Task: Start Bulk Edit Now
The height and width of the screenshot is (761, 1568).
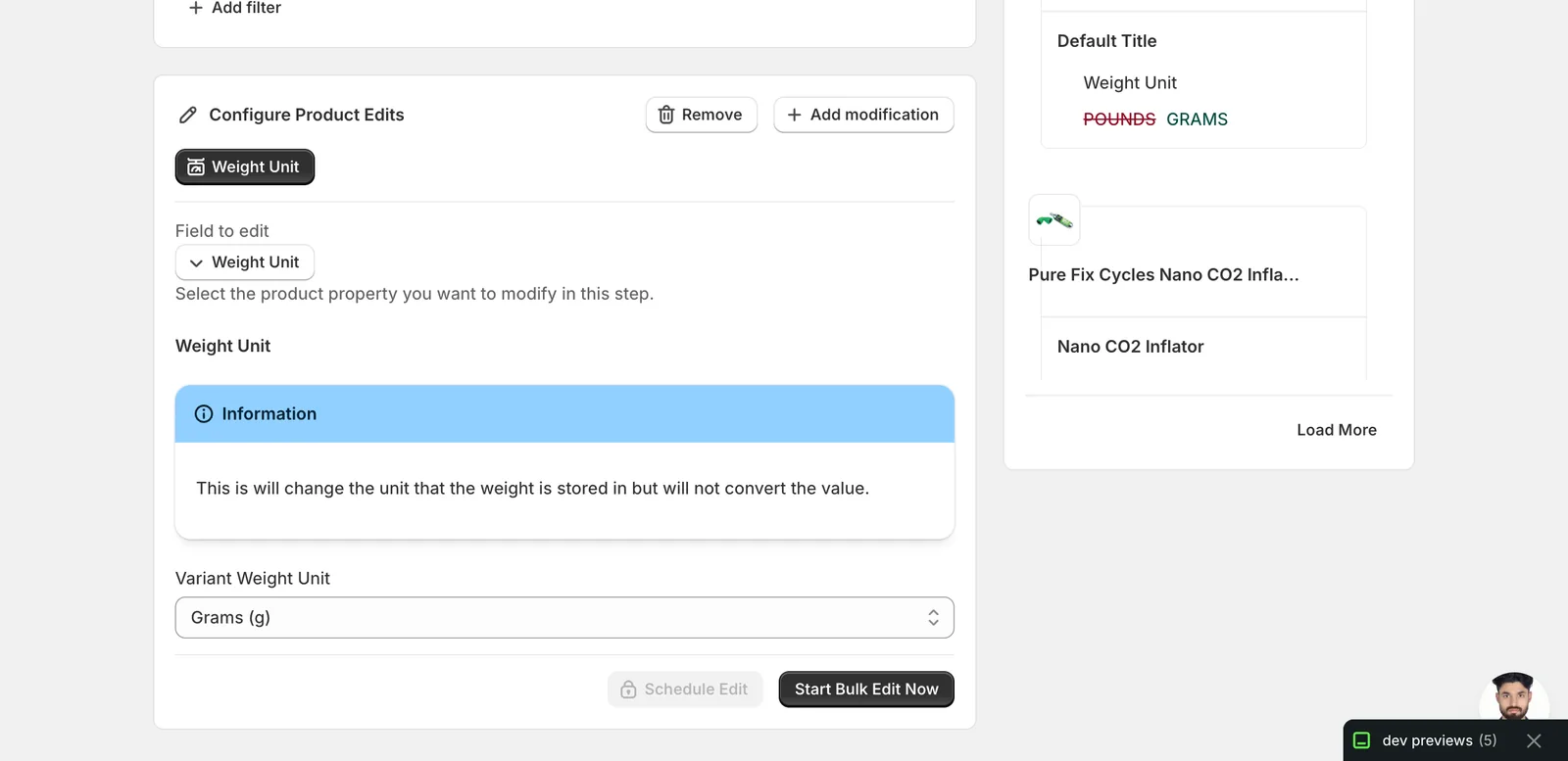Action: pyautogui.click(x=866, y=690)
